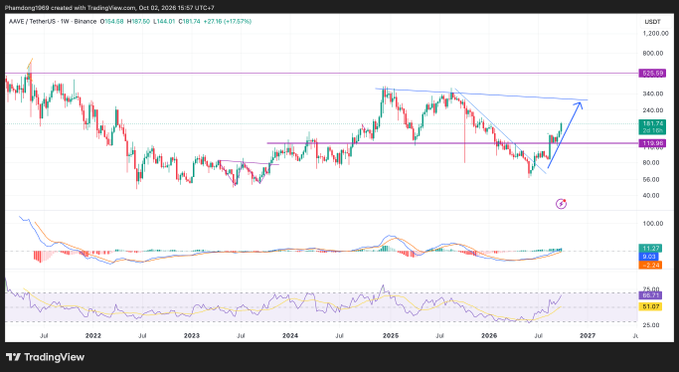Click the 56.00 price axis label
The width and height of the screenshot is (679, 372).
[651, 179]
